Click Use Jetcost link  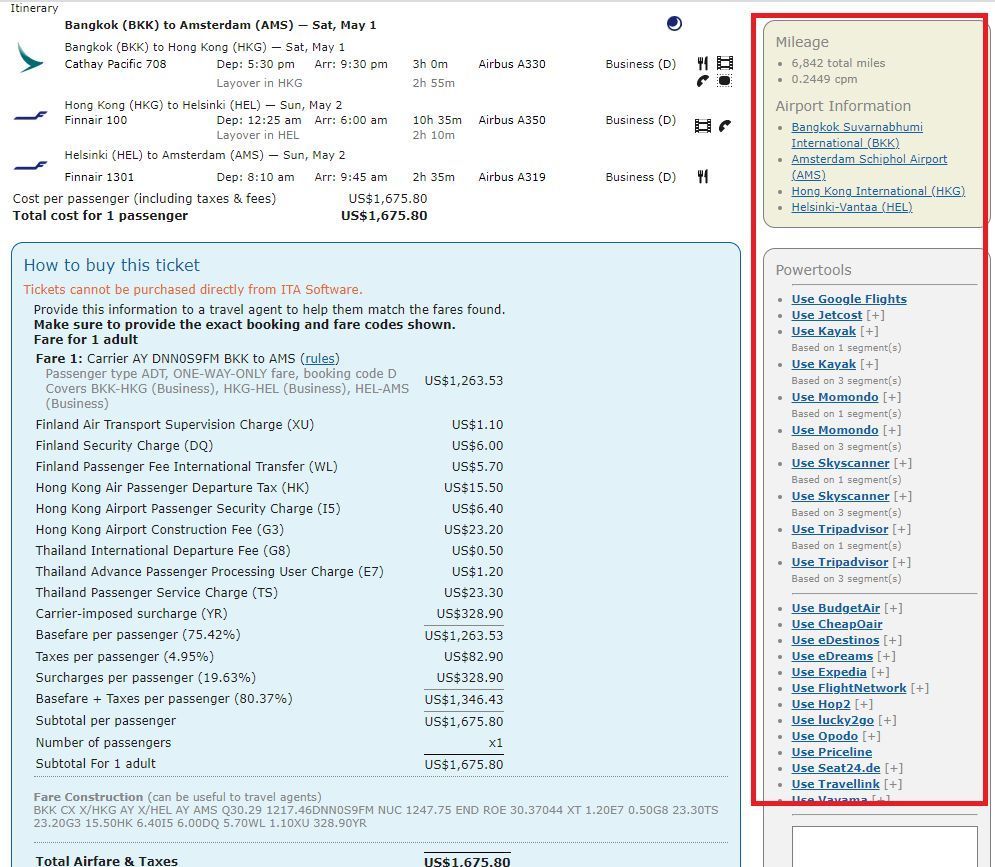(827, 315)
